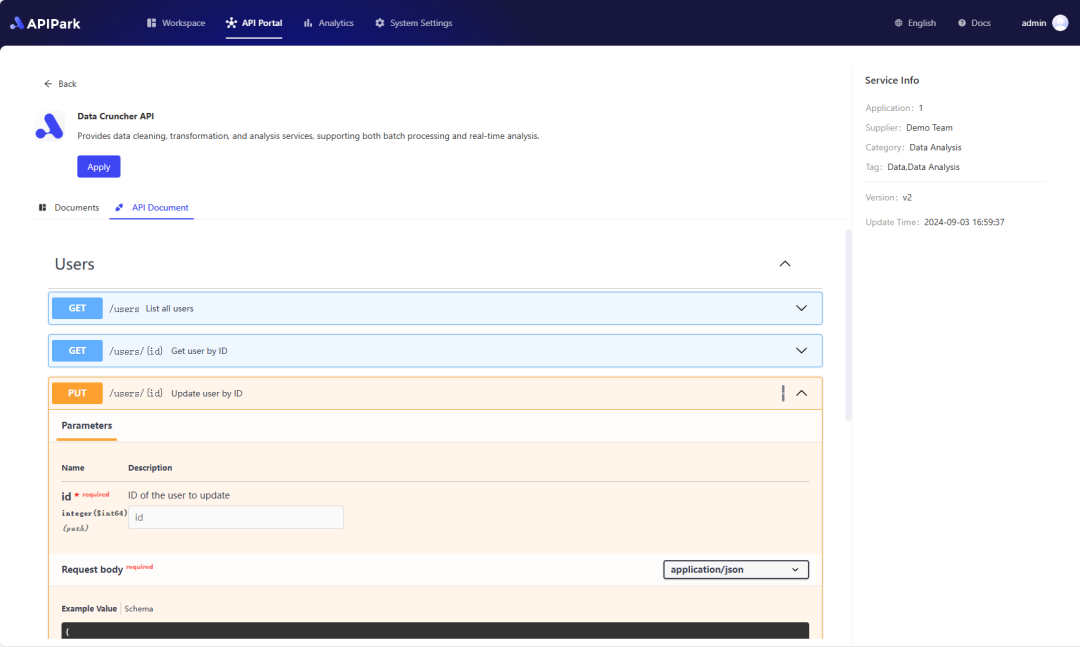
Task: Switch to the Documents tab
Action: click(69, 208)
